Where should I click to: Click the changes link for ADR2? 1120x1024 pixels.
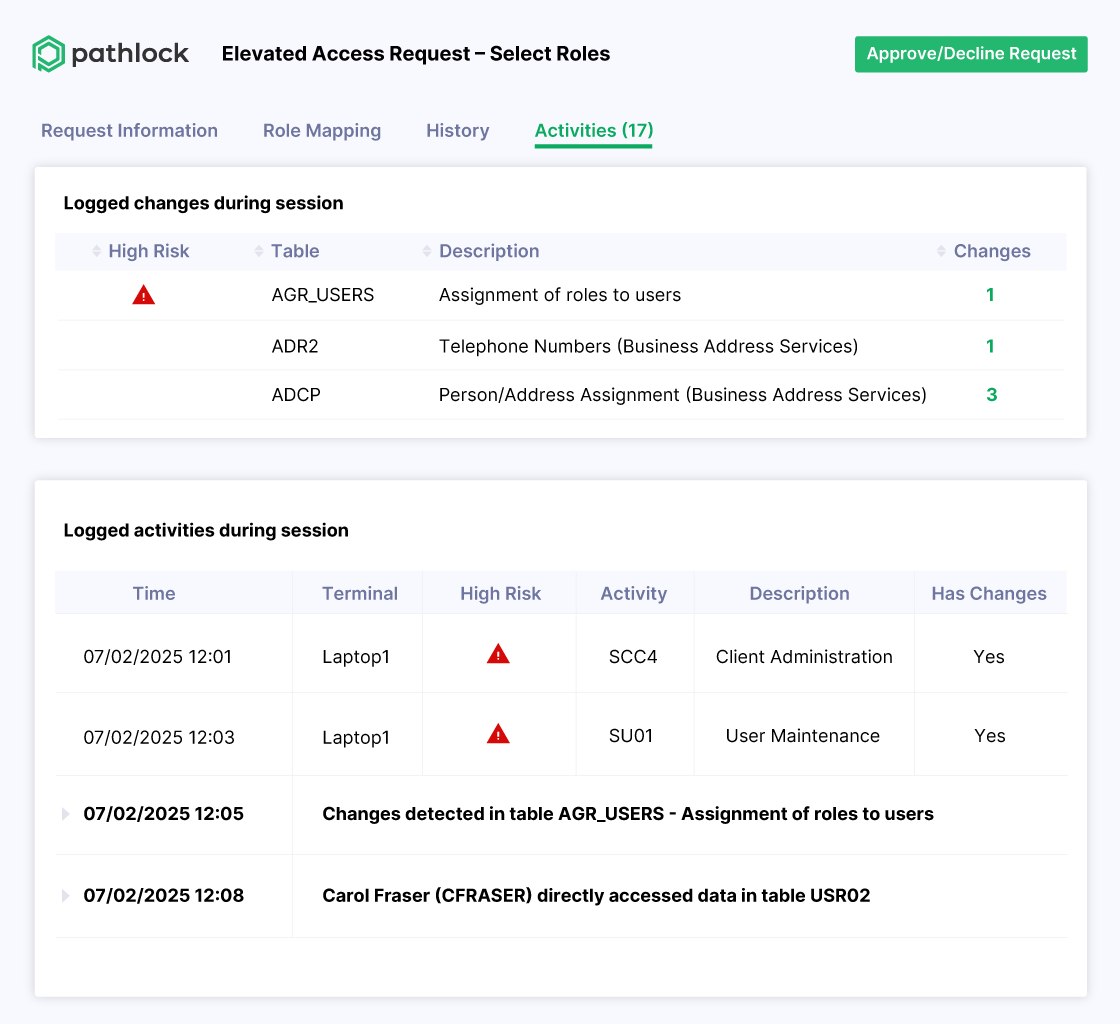pos(990,346)
